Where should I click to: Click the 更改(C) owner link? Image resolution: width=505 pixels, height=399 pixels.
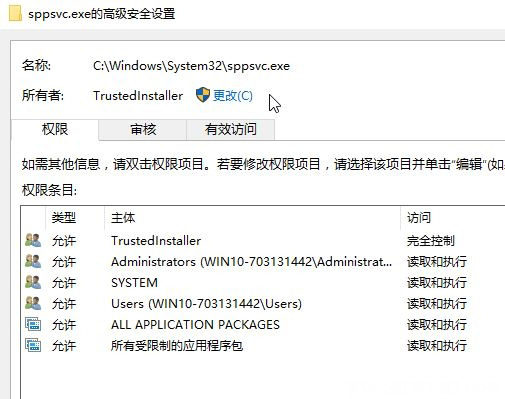pyautogui.click(x=233, y=96)
